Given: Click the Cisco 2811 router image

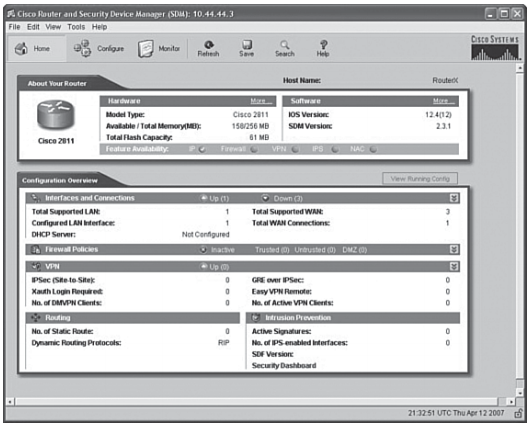Looking at the screenshot, I should pyautogui.click(x=55, y=115).
